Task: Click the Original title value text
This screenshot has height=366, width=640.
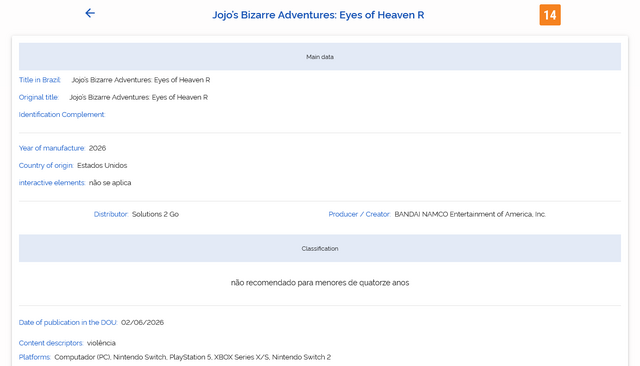Action: click(x=138, y=97)
